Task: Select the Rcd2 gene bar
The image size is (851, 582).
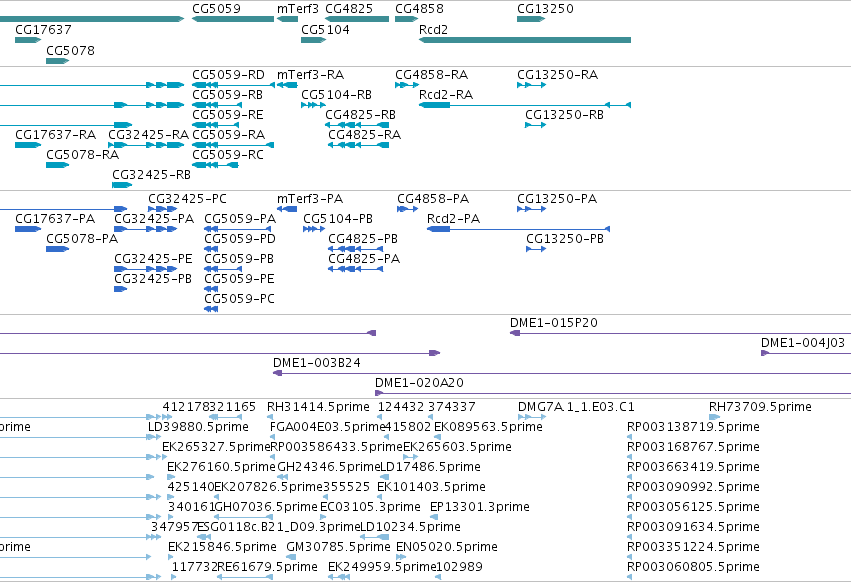Action: click(x=525, y=40)
